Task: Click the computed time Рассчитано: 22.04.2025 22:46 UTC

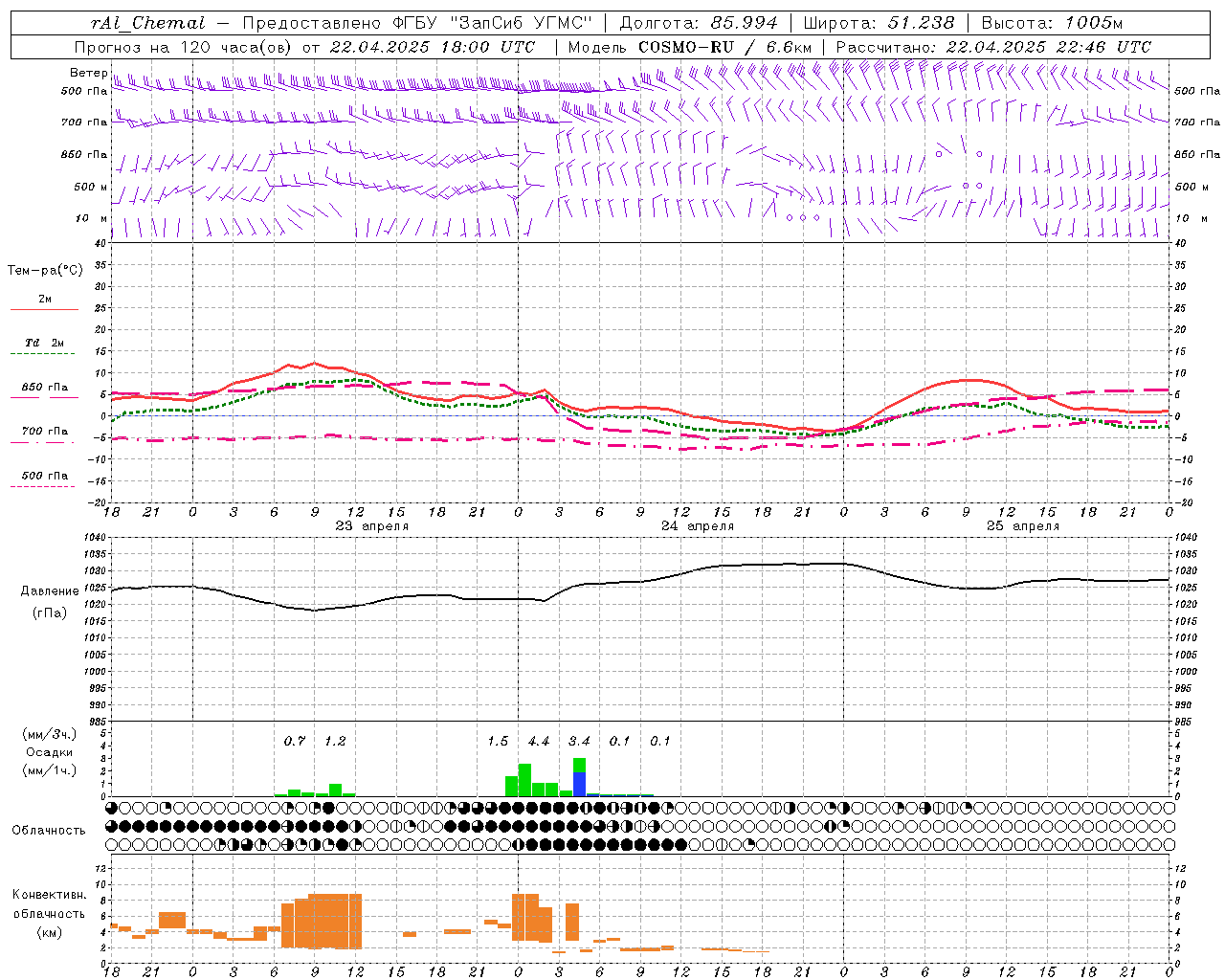Action: (993, 47)
